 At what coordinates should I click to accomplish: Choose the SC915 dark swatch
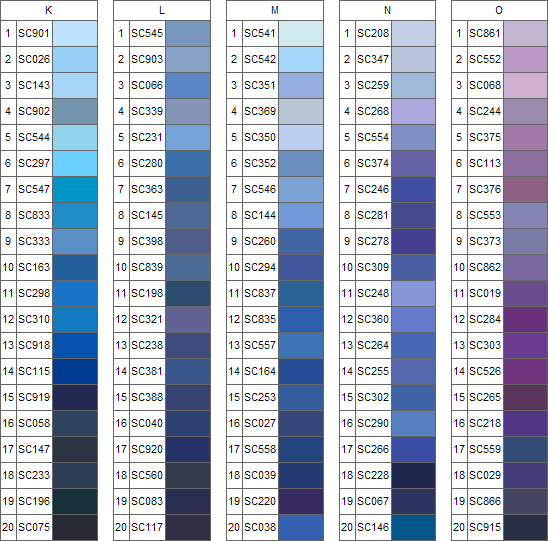pos(526,527)
